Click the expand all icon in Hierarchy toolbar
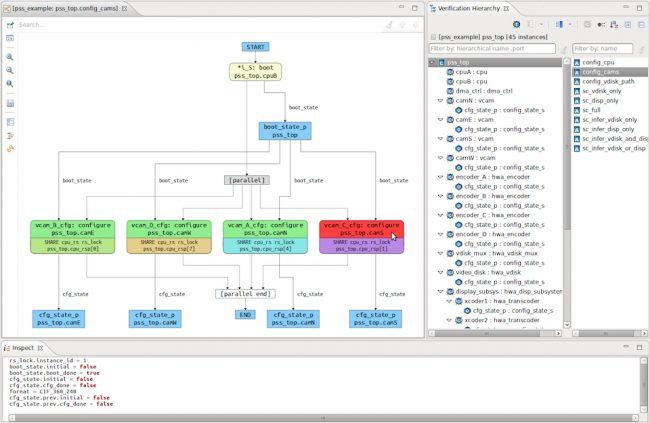Viewport: 650px width, 423px height. point(628,25)
